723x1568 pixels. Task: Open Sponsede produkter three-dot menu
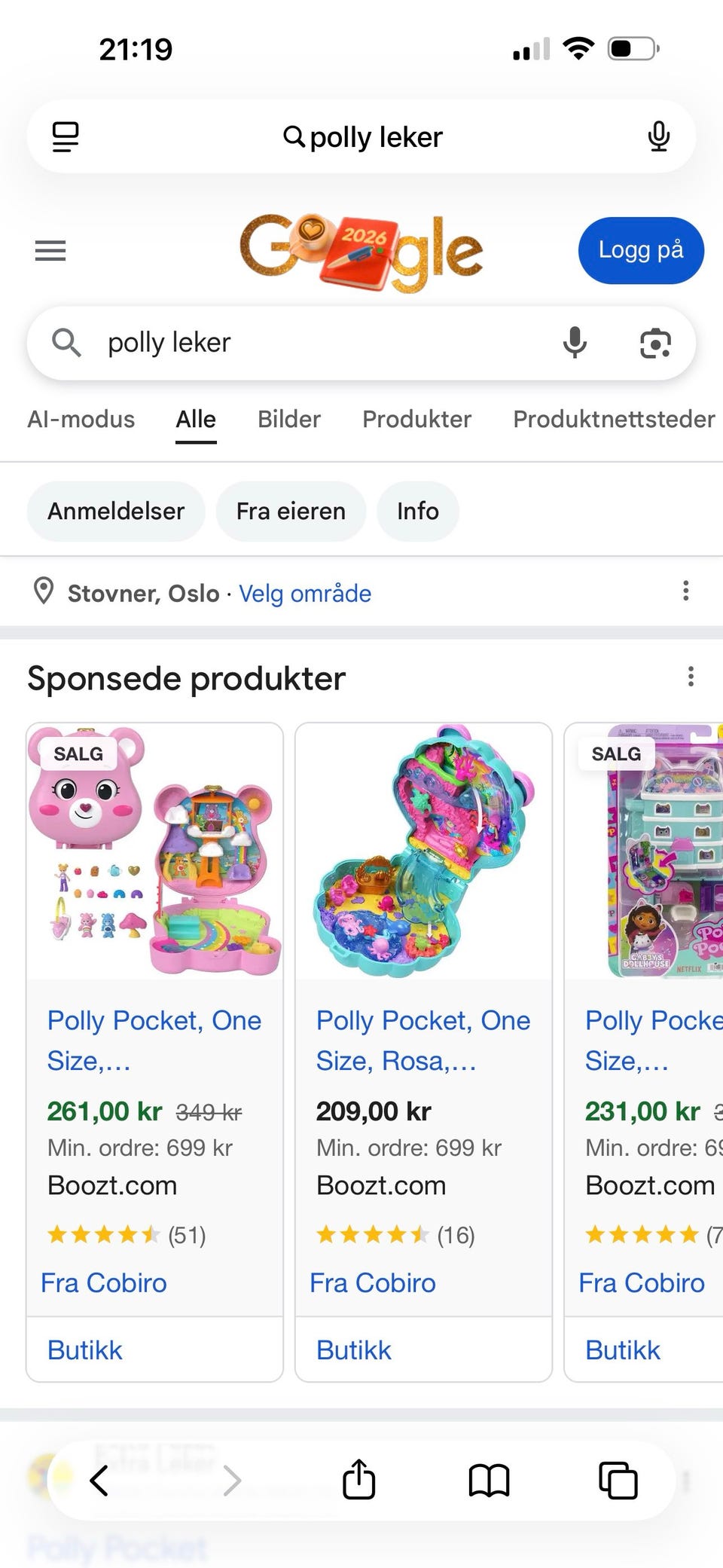coord(691,677)
